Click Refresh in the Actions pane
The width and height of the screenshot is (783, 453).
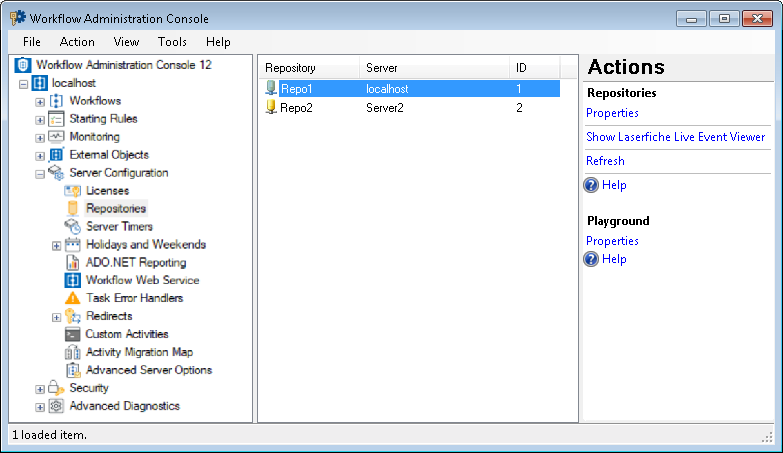(605, 161)
